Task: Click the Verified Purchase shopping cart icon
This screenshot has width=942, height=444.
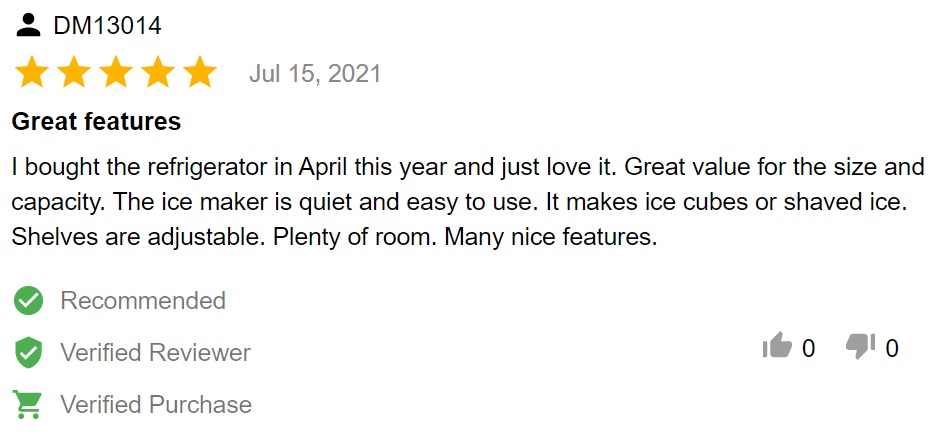Action: 28,404
